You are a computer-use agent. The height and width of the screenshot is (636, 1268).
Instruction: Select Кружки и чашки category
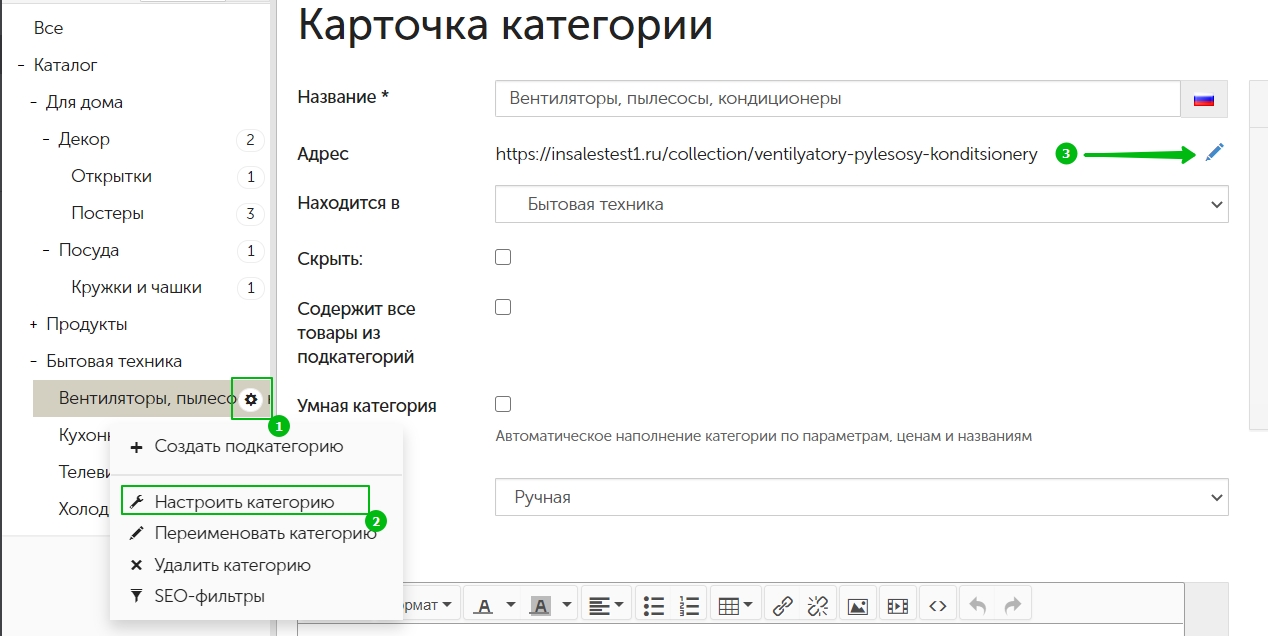[x=137, y=287]
